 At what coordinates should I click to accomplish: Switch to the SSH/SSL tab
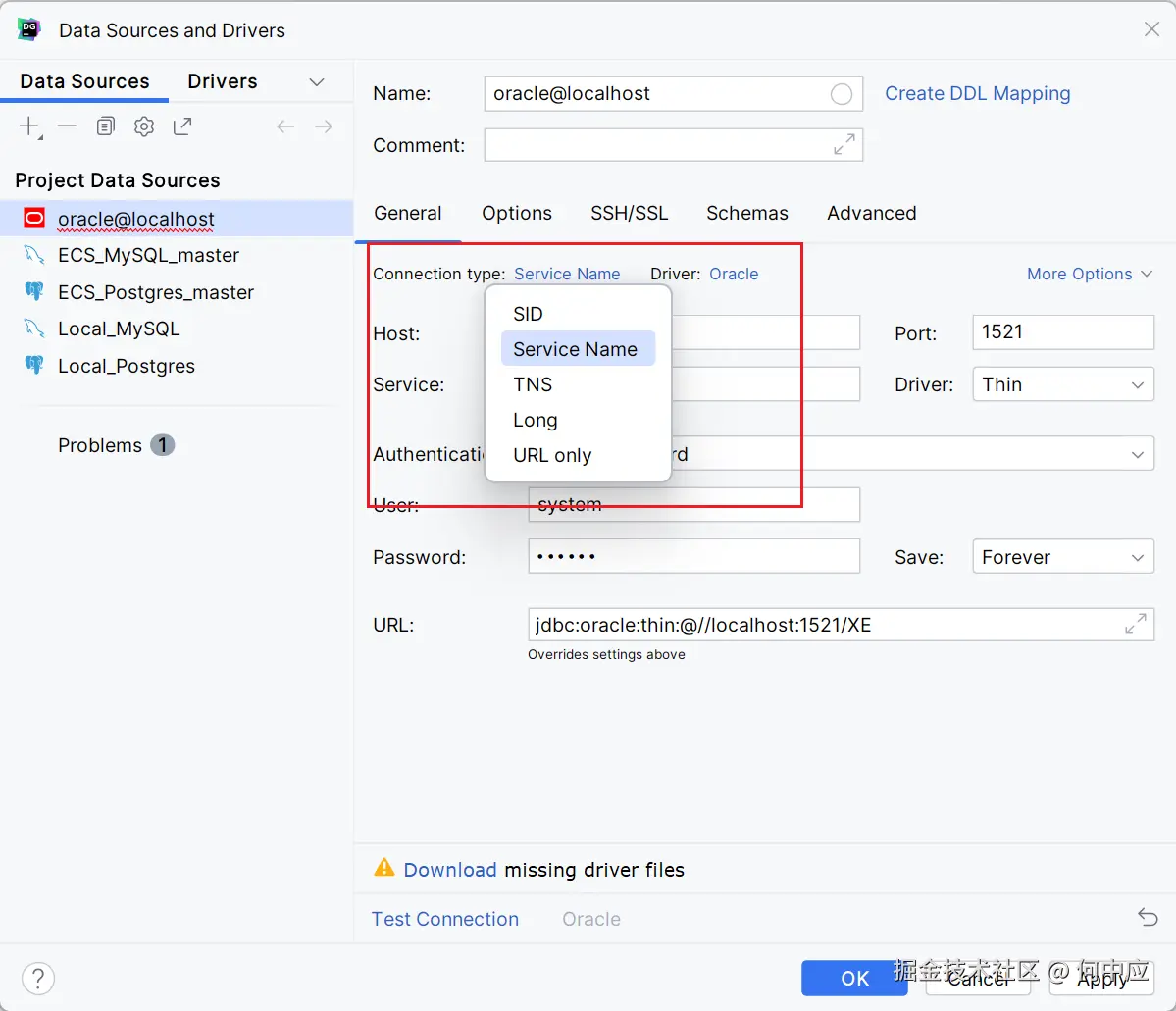tap(629, 213)
